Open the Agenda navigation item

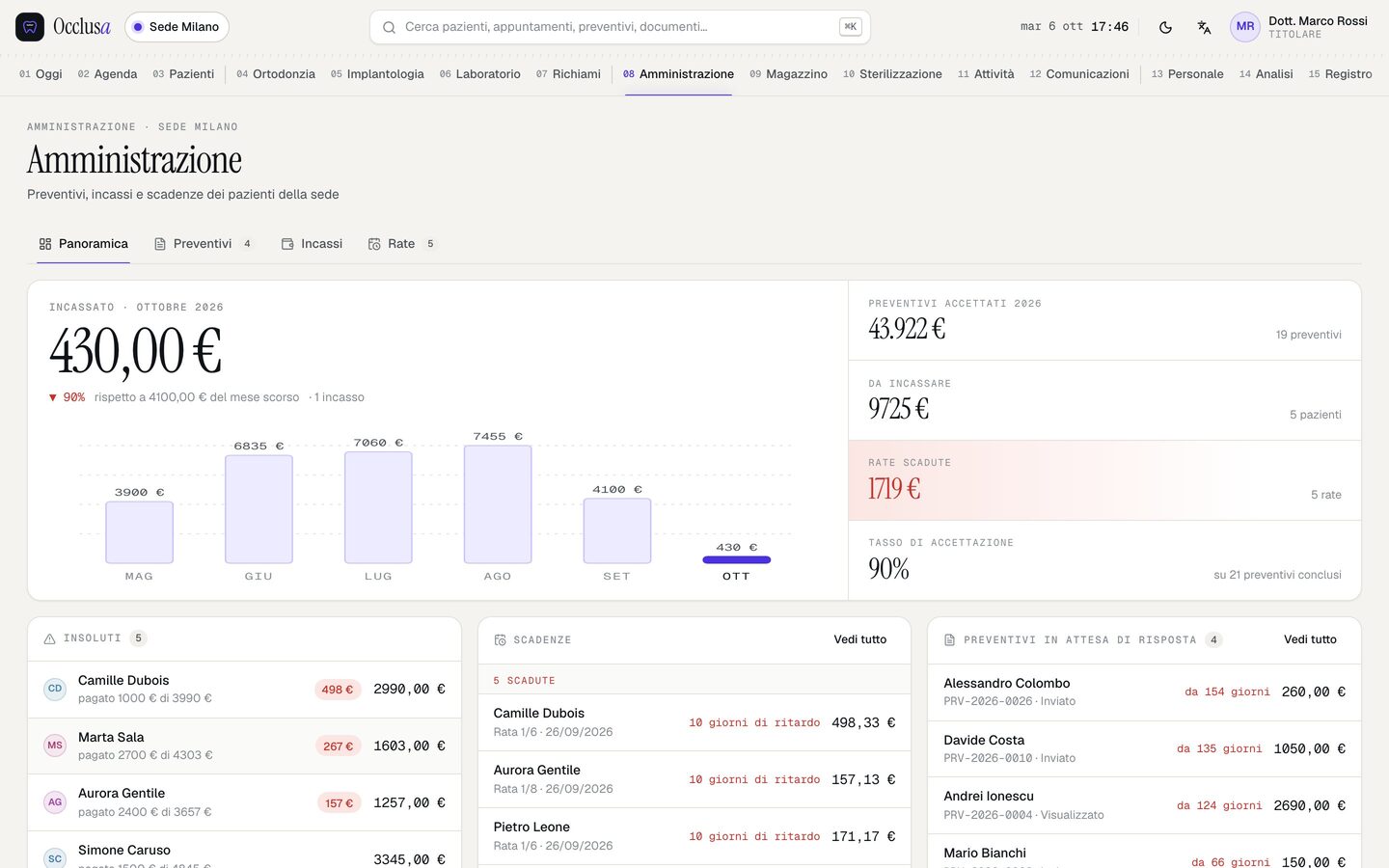107,74
